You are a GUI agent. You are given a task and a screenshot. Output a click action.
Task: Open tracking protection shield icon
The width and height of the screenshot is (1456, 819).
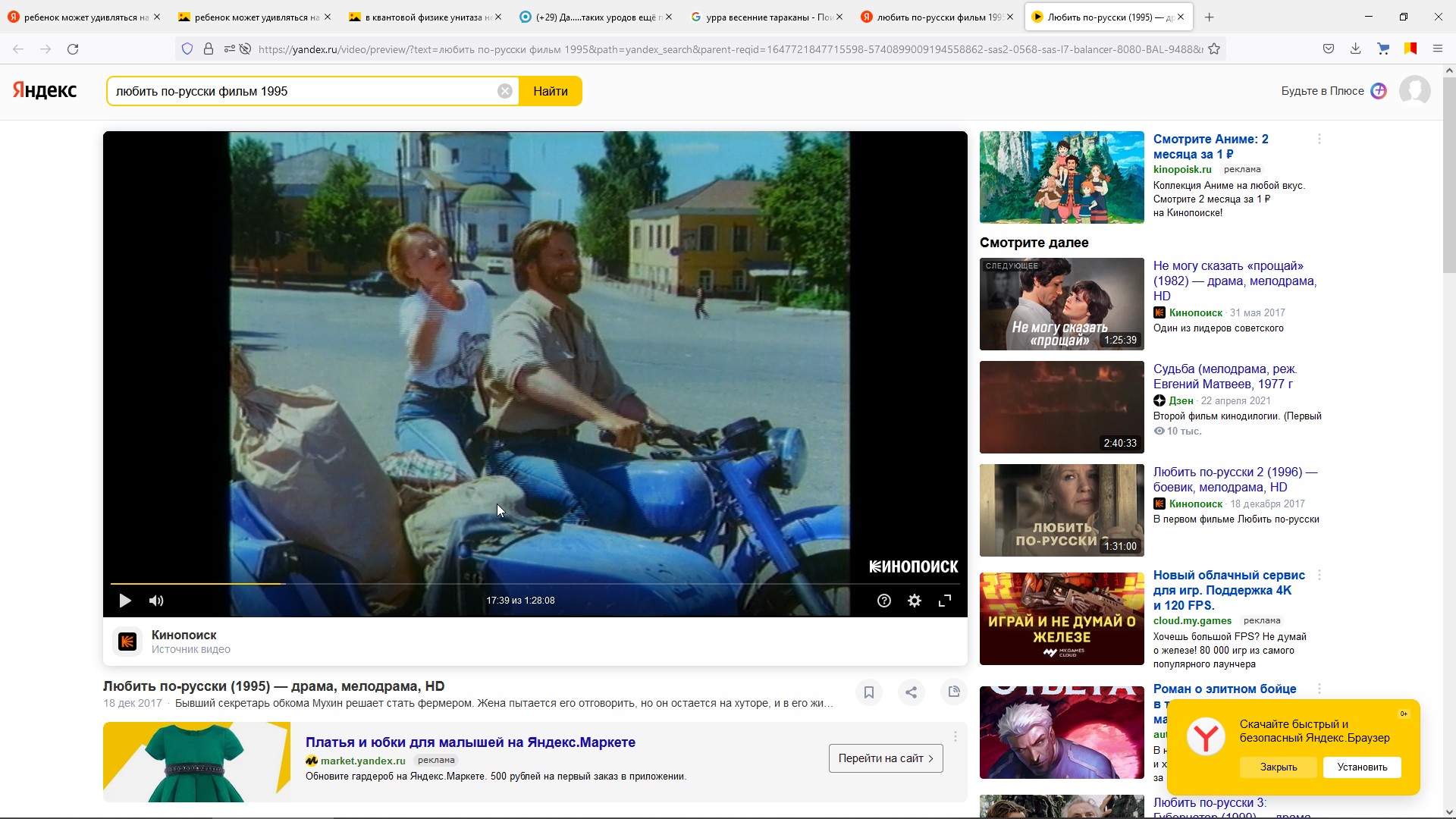(187, 49)
